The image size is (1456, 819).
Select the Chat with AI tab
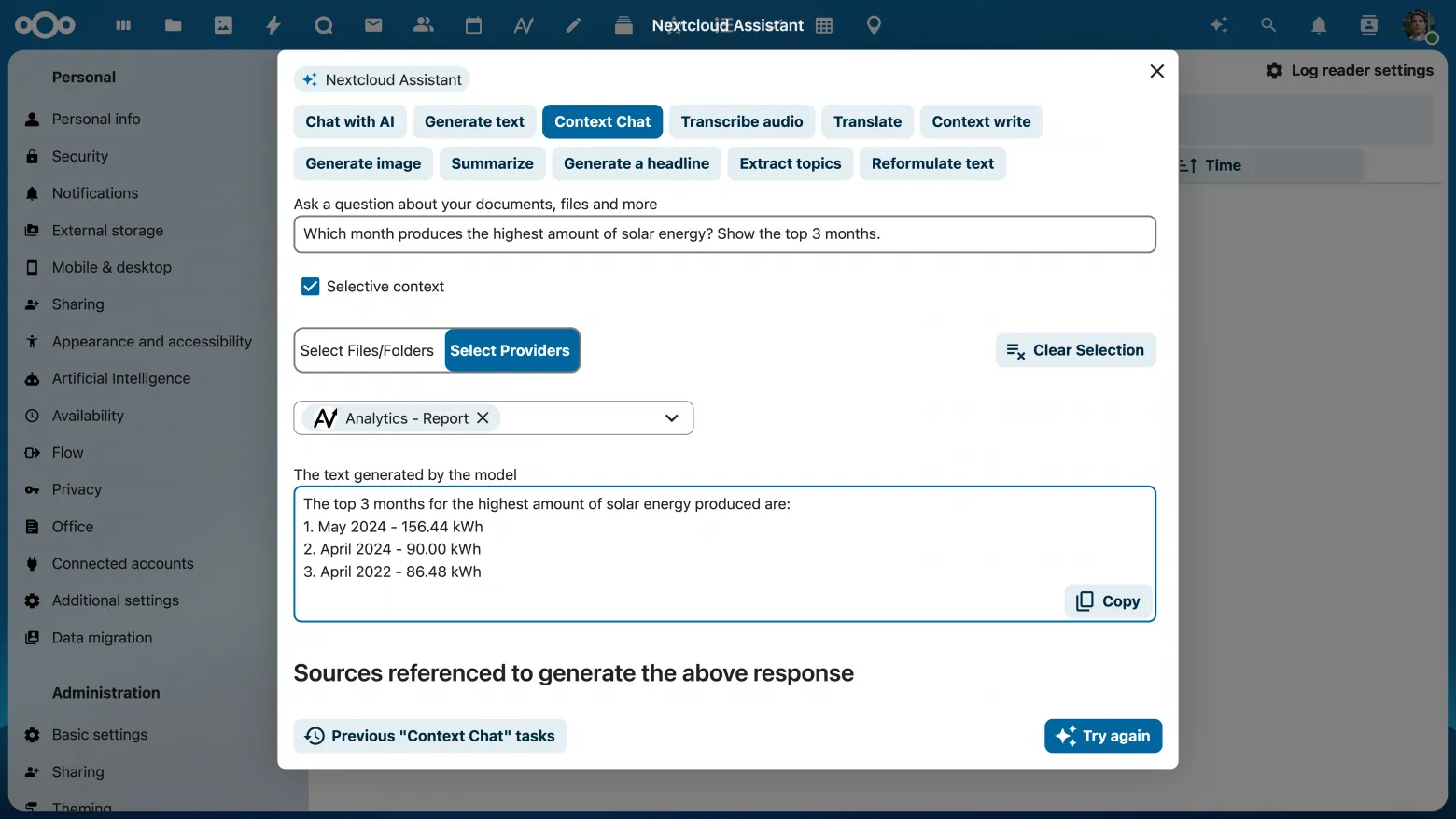[350, 121]
